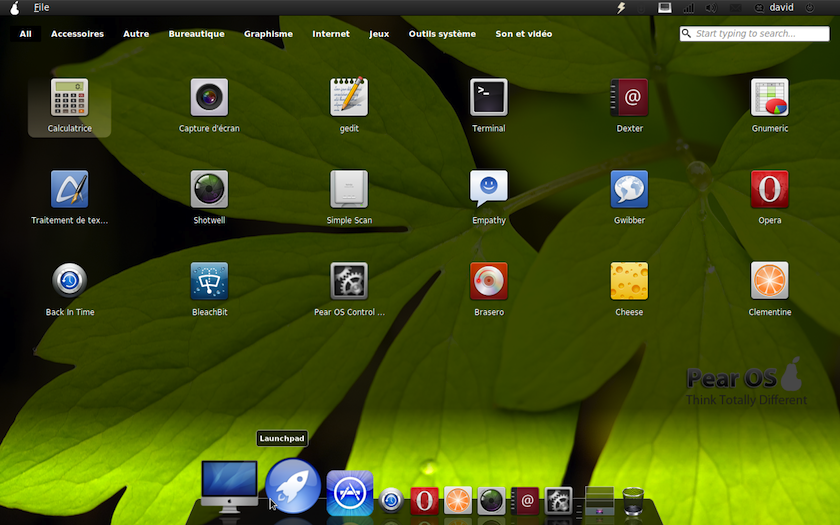Open the App Store dock icon
Image resolution: width=840 pixels, height=525 pixels.
click(350, 493)
